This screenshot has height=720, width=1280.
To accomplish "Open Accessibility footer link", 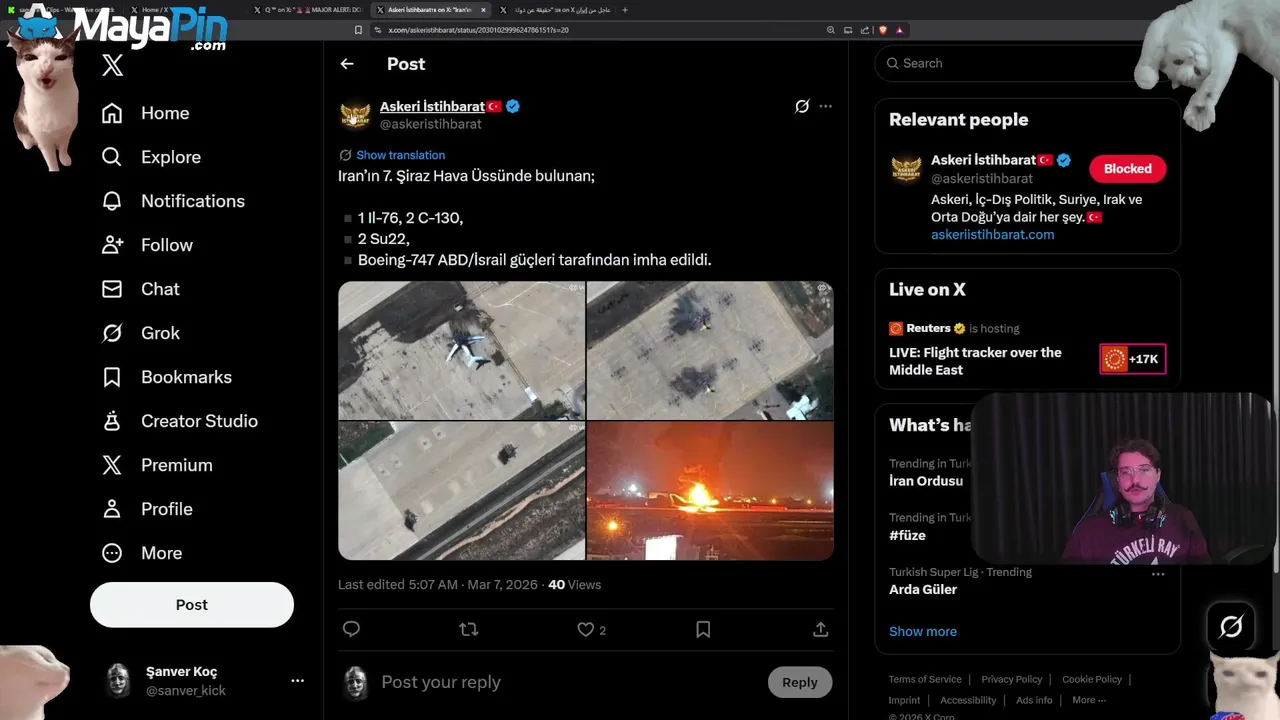I will pos(968,700).
